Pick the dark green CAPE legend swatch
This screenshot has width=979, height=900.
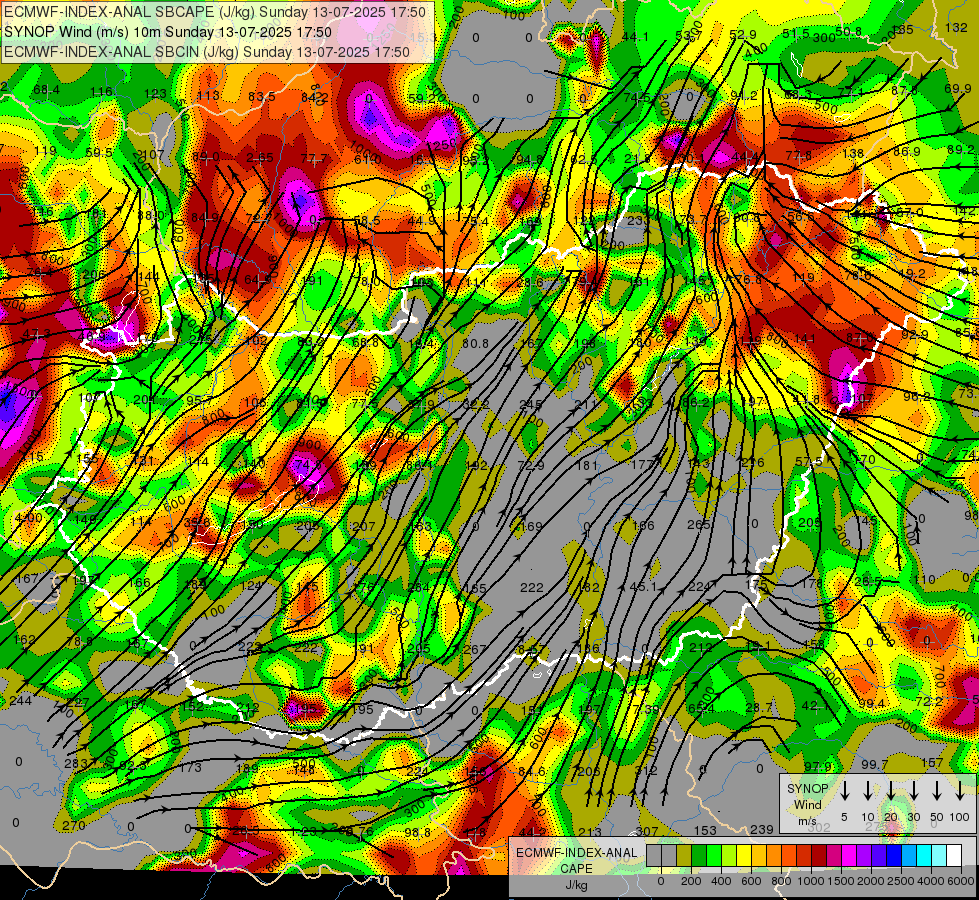pyautogui.click(x=699, y=856)
